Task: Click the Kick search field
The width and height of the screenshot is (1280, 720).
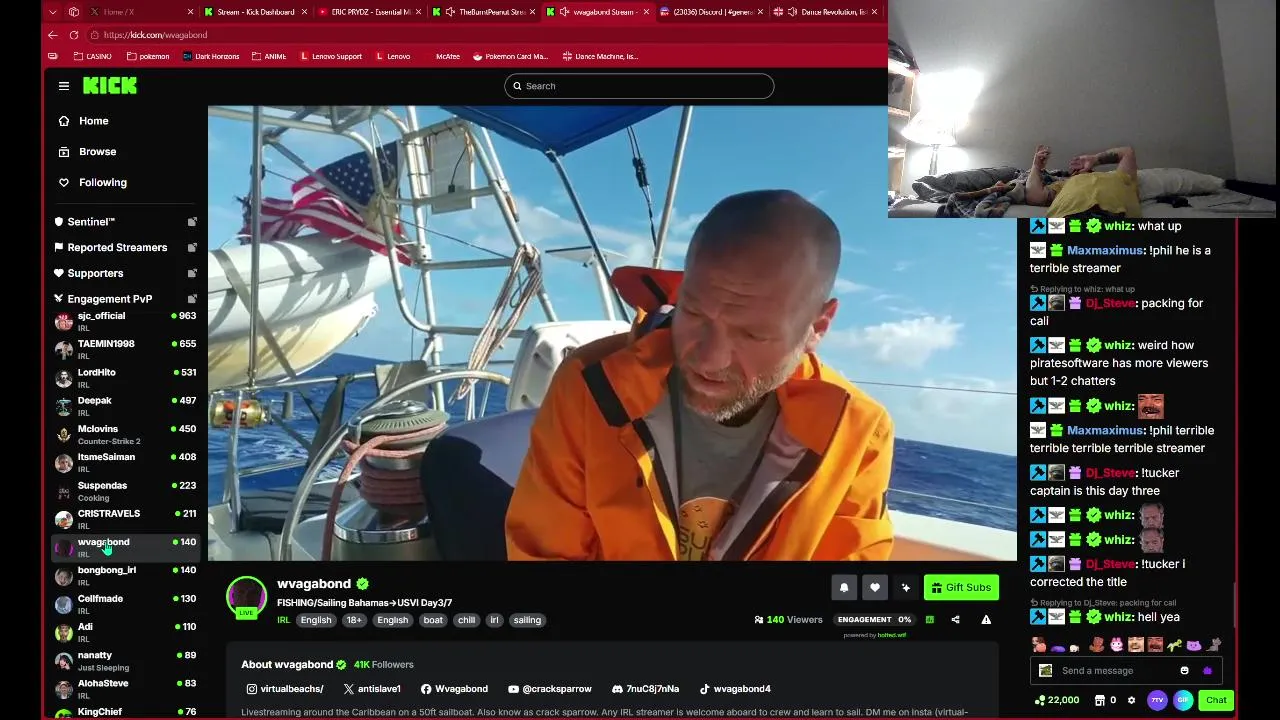Action: (x=639, y=86)
